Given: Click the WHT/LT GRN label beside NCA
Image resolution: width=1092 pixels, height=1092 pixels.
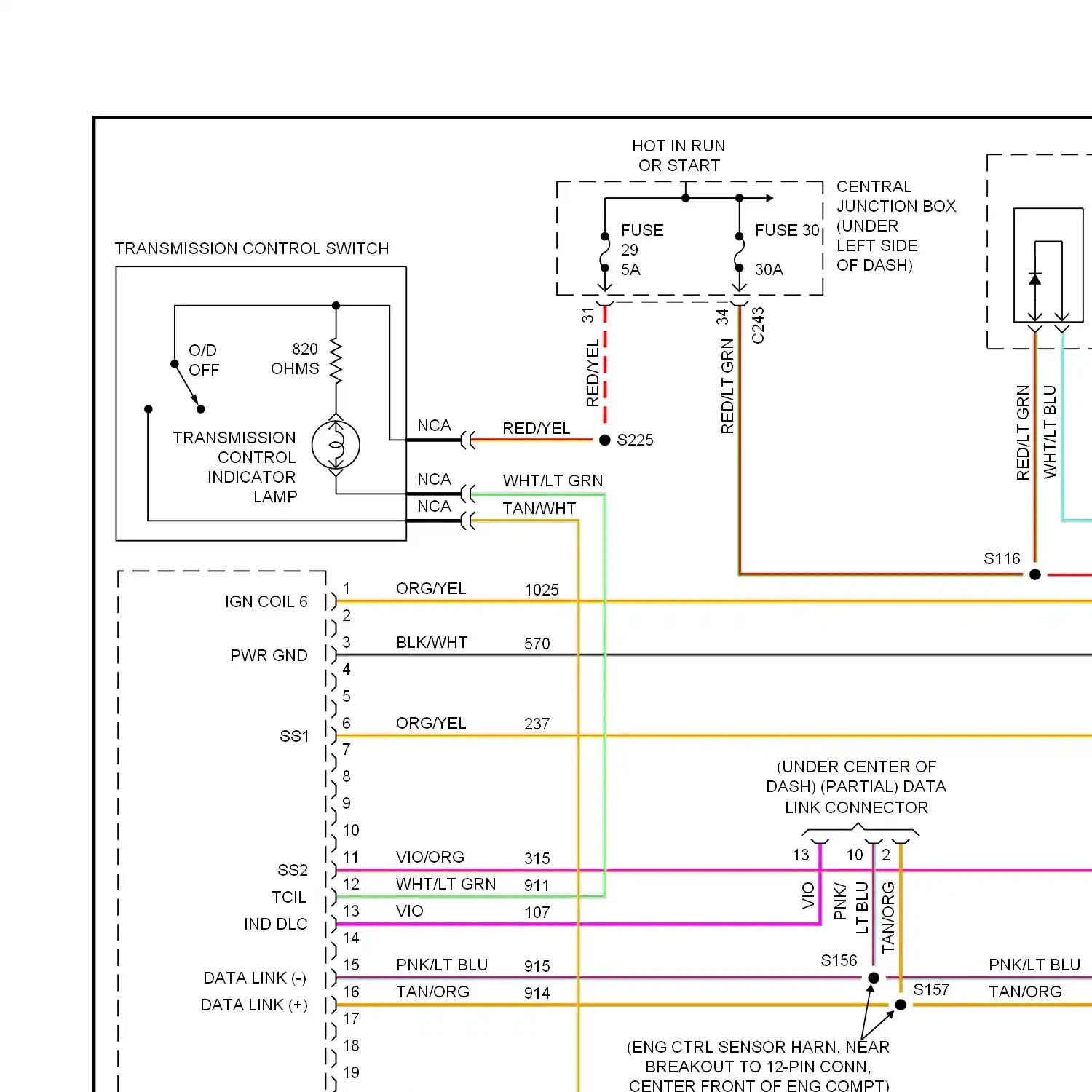Looking at the screenshot, I should (x=553, y=480).
